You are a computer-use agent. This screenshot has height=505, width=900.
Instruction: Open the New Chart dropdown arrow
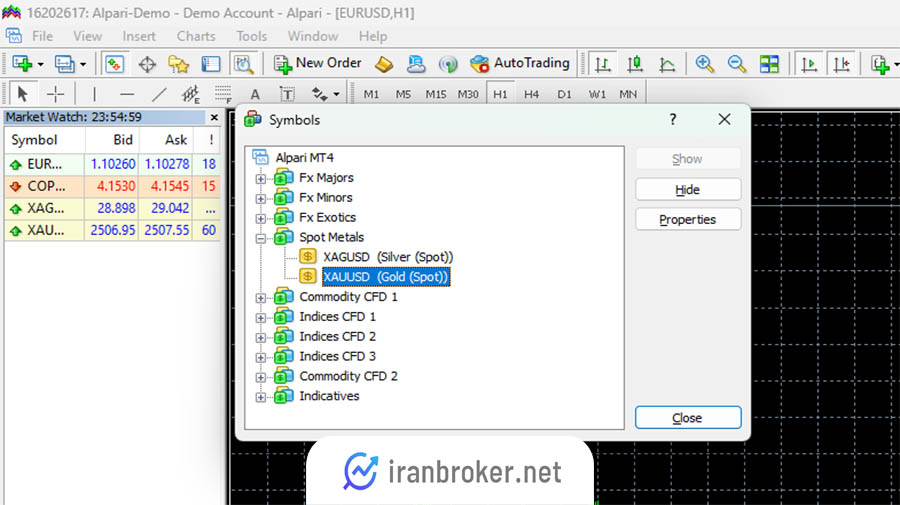click(40, 64)
